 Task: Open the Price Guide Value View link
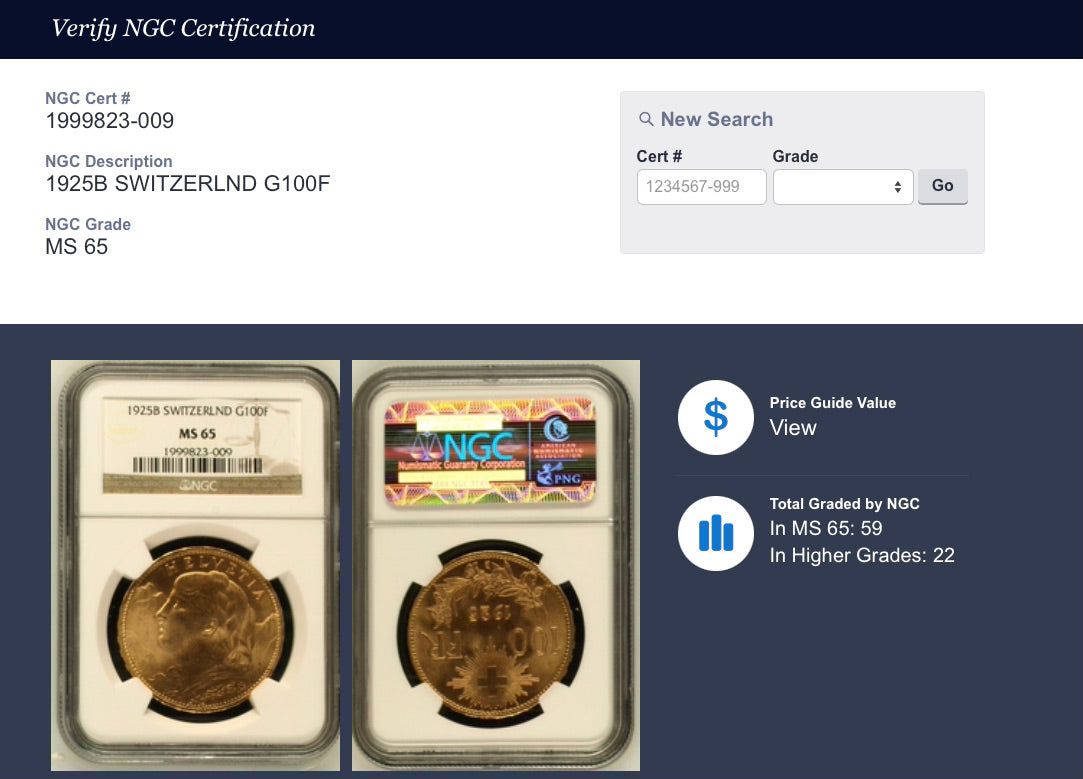(793, 427)
